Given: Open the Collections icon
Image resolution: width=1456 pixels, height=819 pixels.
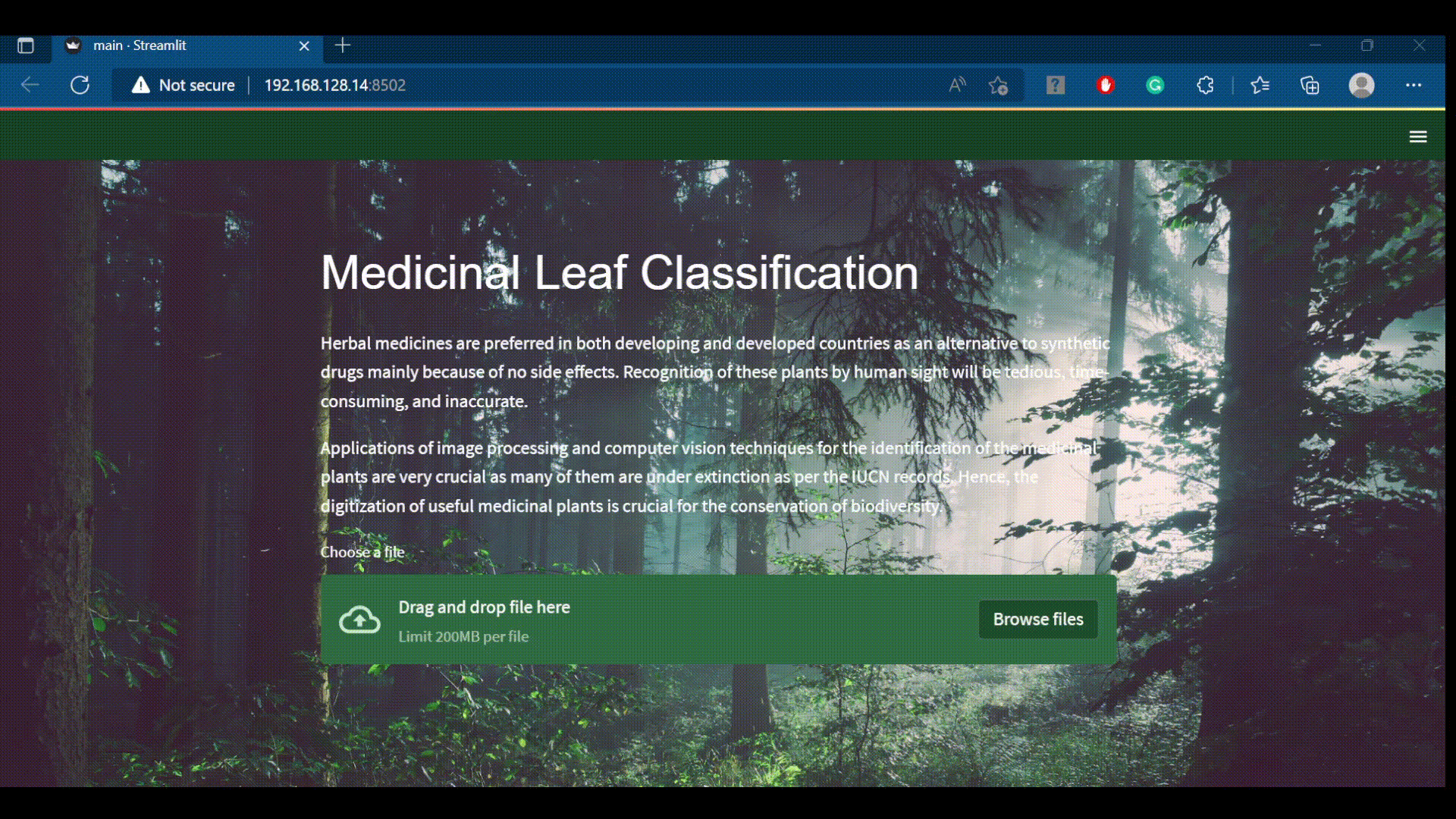Looking at the screenshot, I should point(1310,85).
